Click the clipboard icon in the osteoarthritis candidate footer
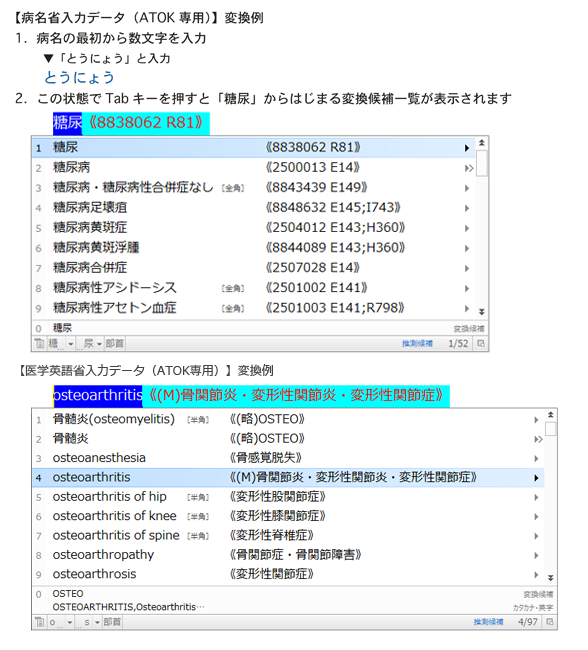 (x=39, y=622)
